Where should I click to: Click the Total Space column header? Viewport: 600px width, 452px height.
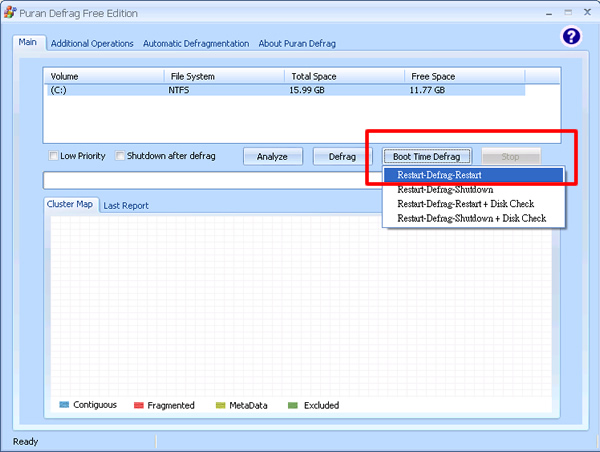[344, 77]
